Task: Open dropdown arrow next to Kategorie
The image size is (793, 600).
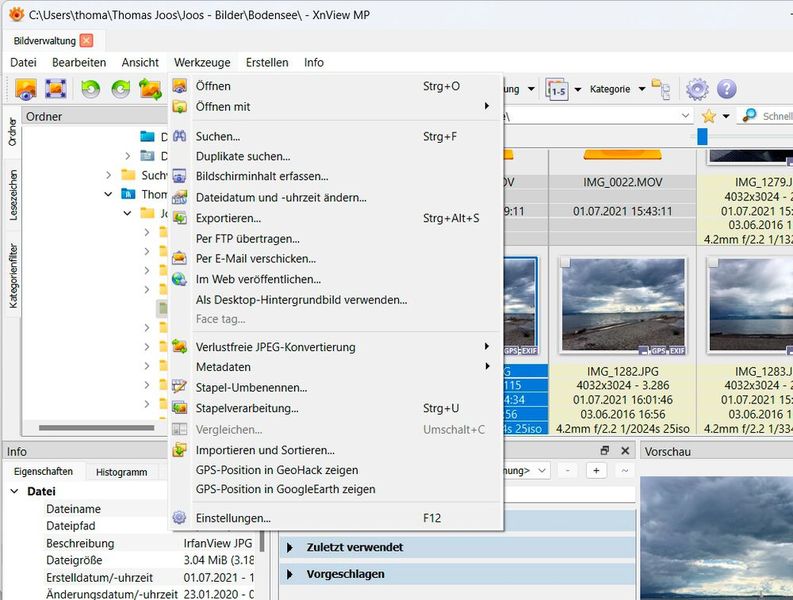Action: (642, 89)
